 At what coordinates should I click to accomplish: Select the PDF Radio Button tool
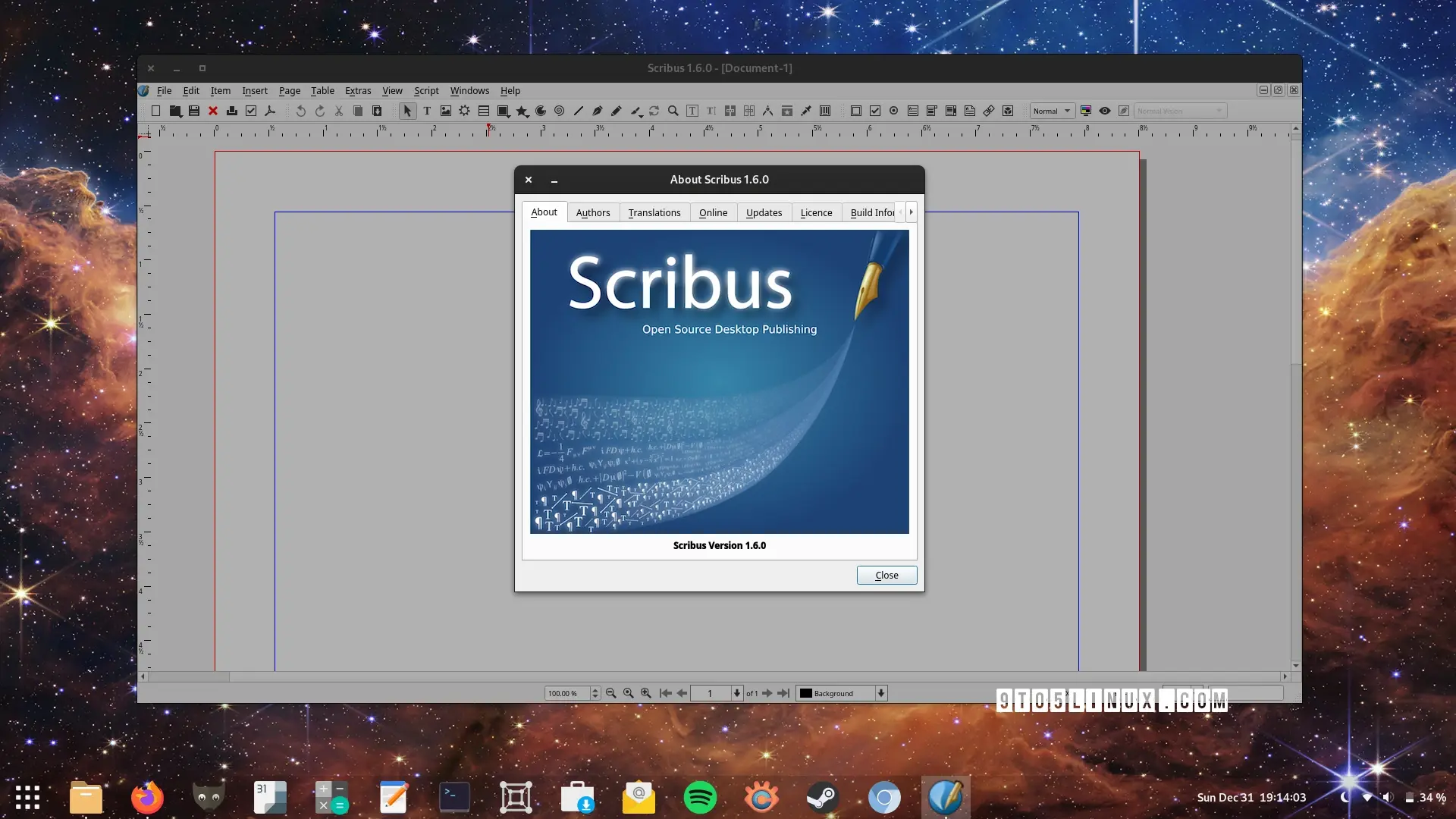(x=894, y=111)
